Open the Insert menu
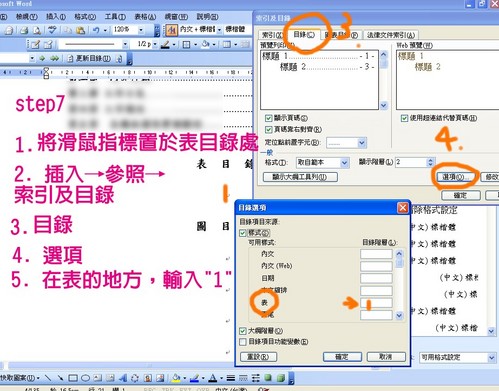The image size is (499, 391). point(56,17)
